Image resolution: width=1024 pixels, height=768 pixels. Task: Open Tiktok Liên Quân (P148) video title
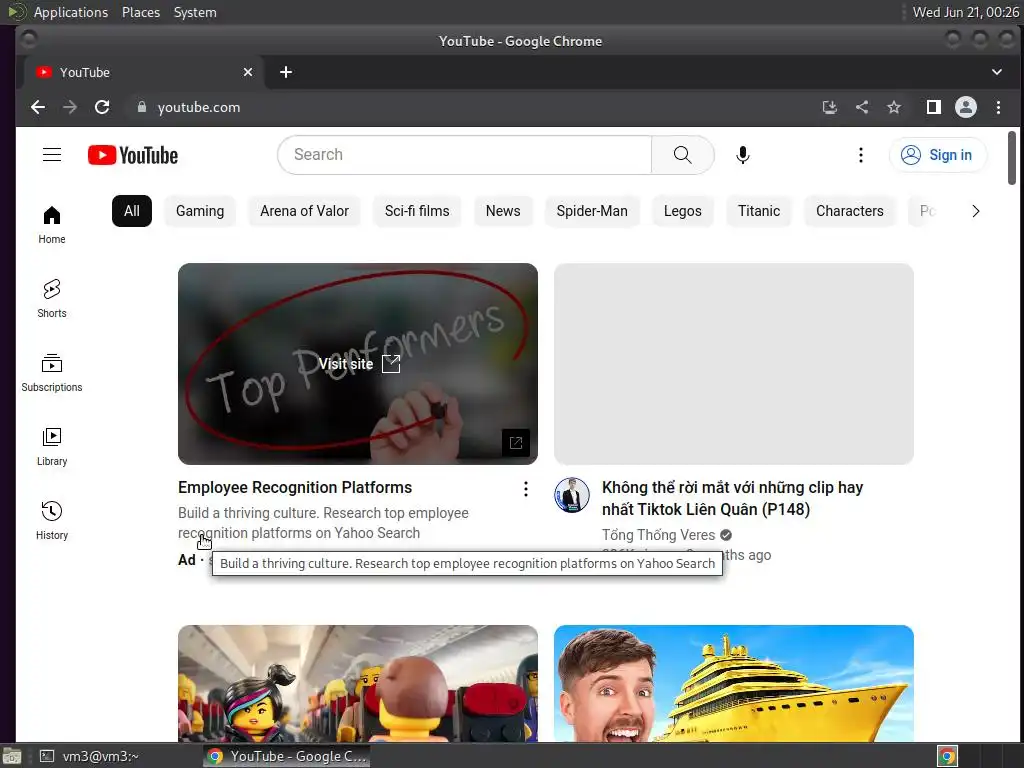coord(732,498)
